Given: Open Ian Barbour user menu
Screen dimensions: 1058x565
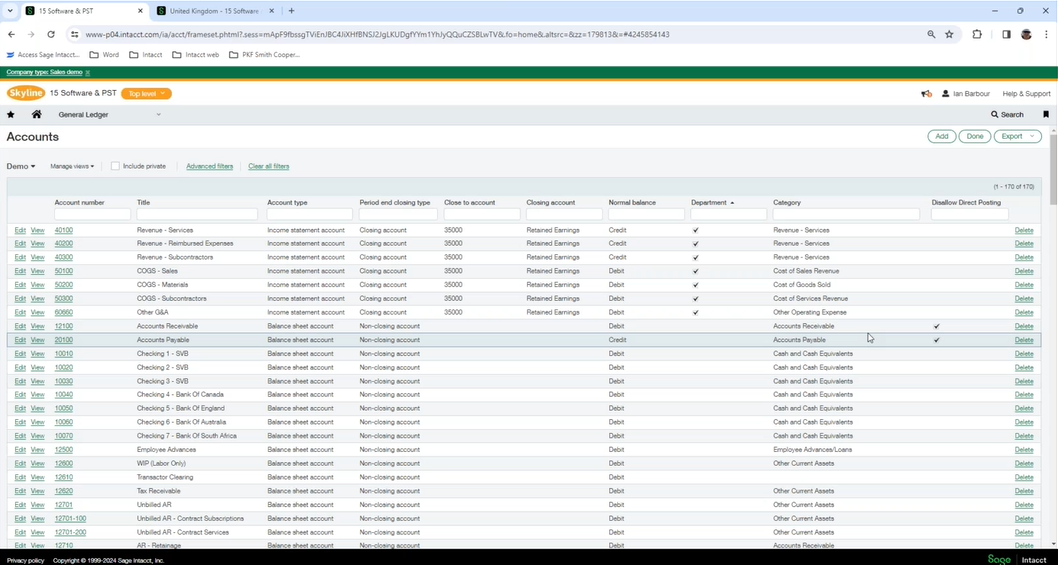Looking at the screenshot, I should (x=968, y=94).
